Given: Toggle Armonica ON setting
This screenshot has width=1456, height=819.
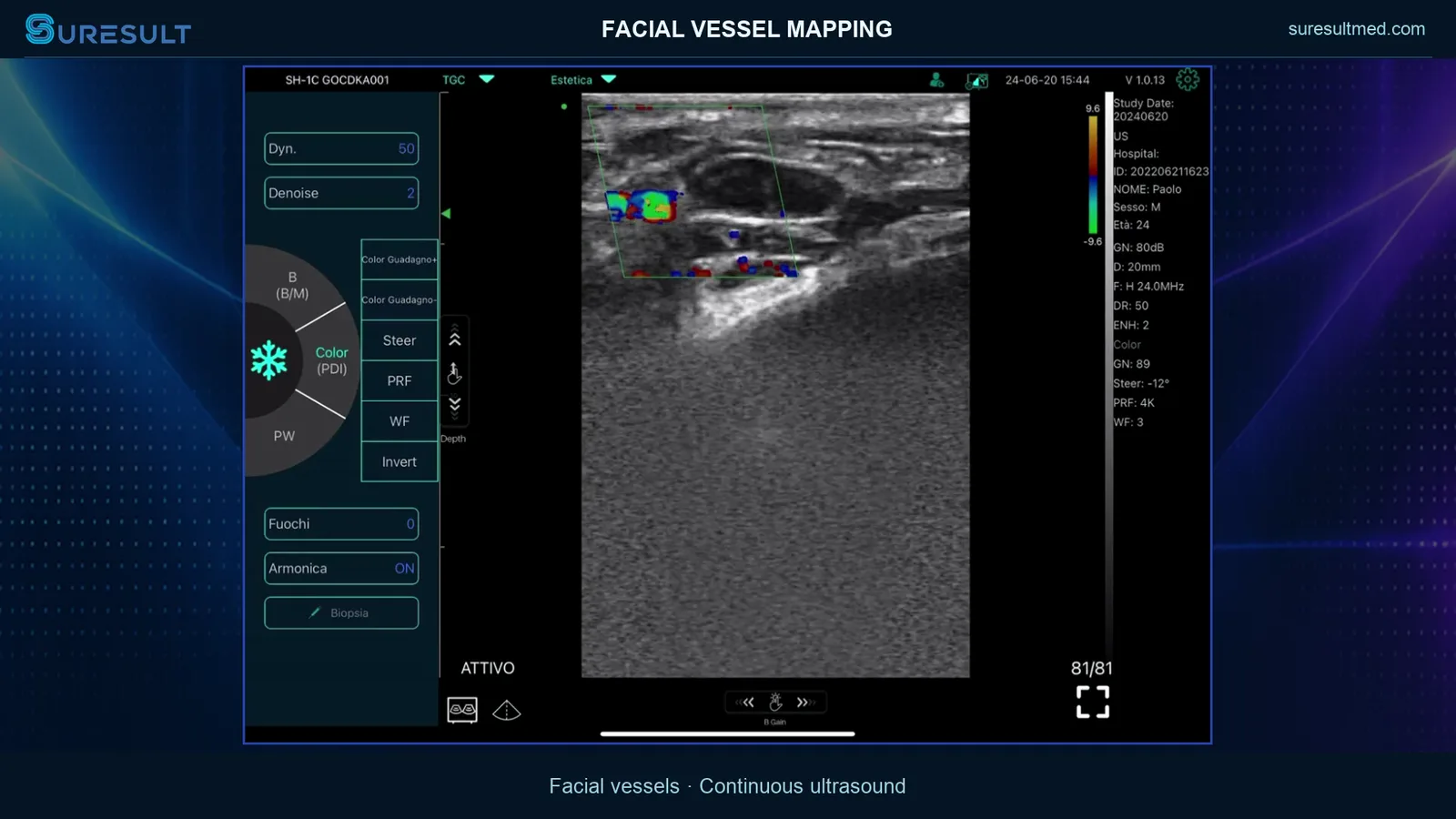Looking at the screenshot, I should tap(341, 568).
